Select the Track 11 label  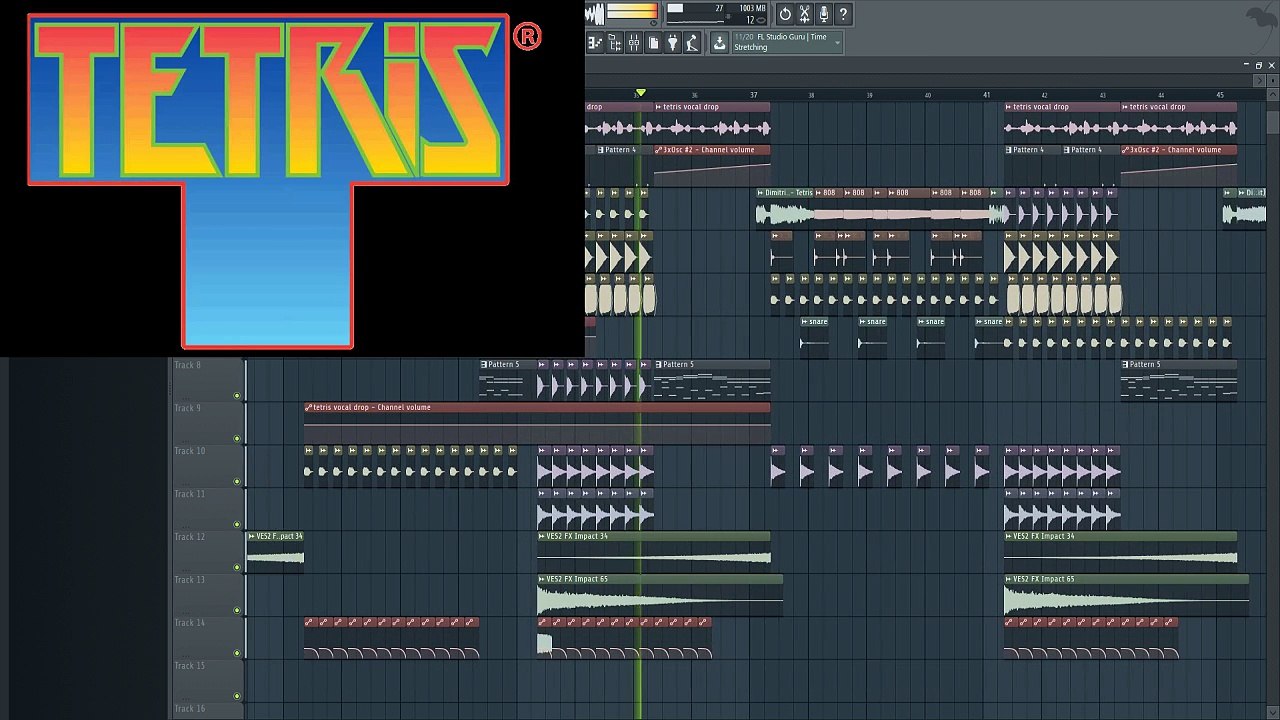point(190,494)
